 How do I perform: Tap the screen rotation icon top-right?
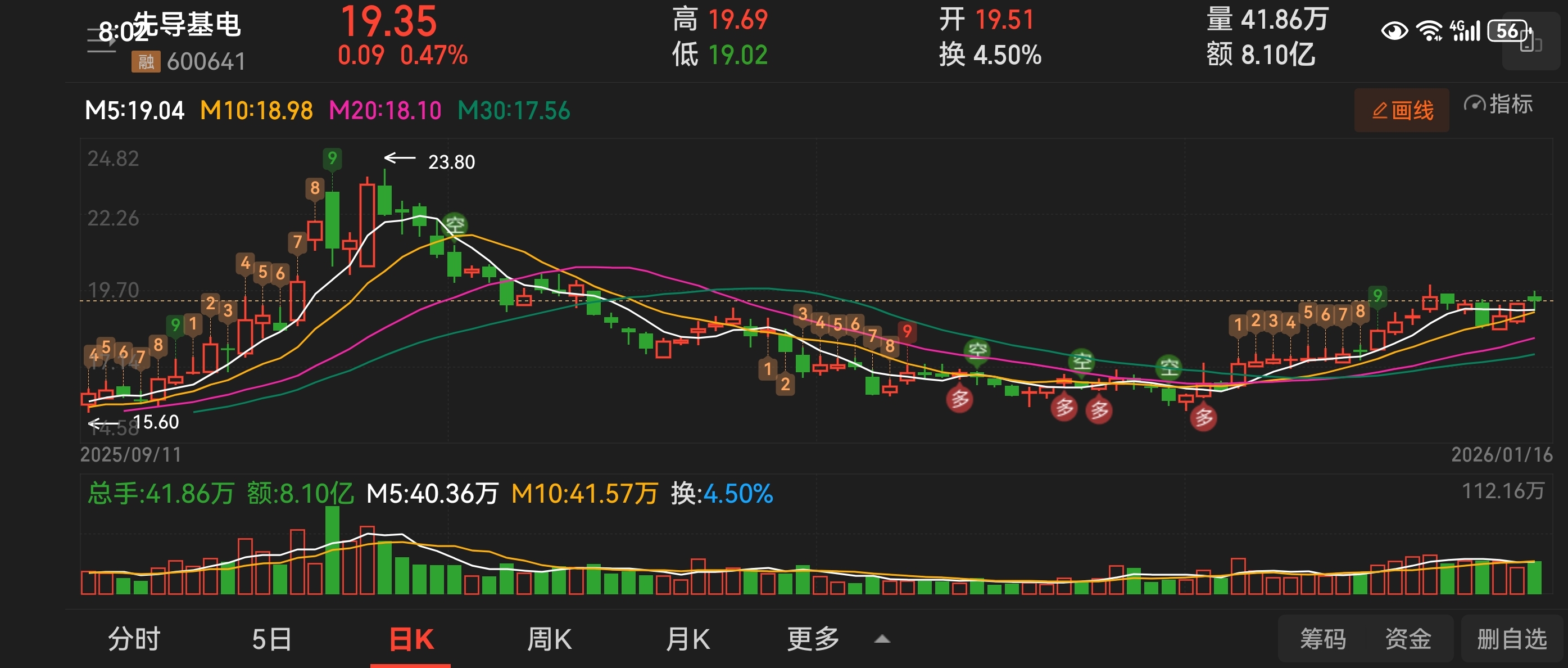tap(1530, 42)
